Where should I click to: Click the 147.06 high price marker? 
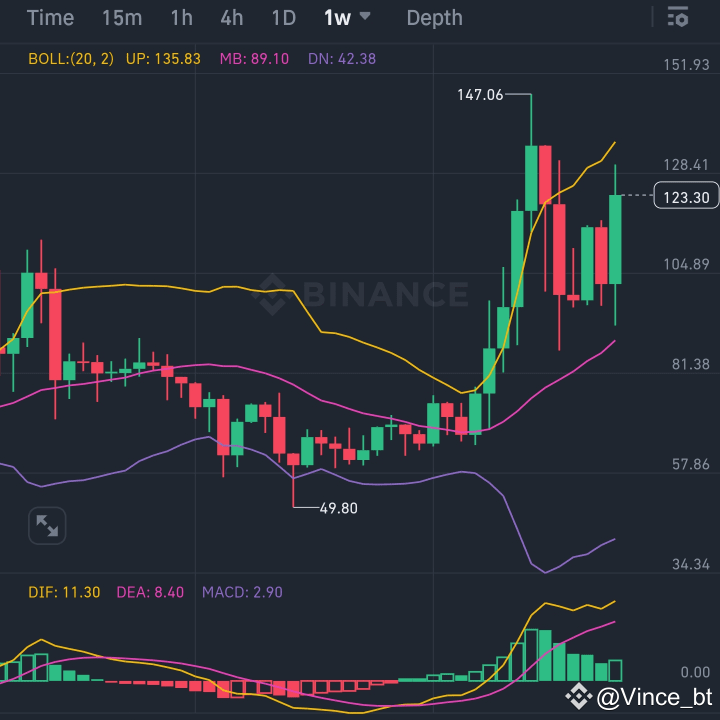tap(480, 95)
